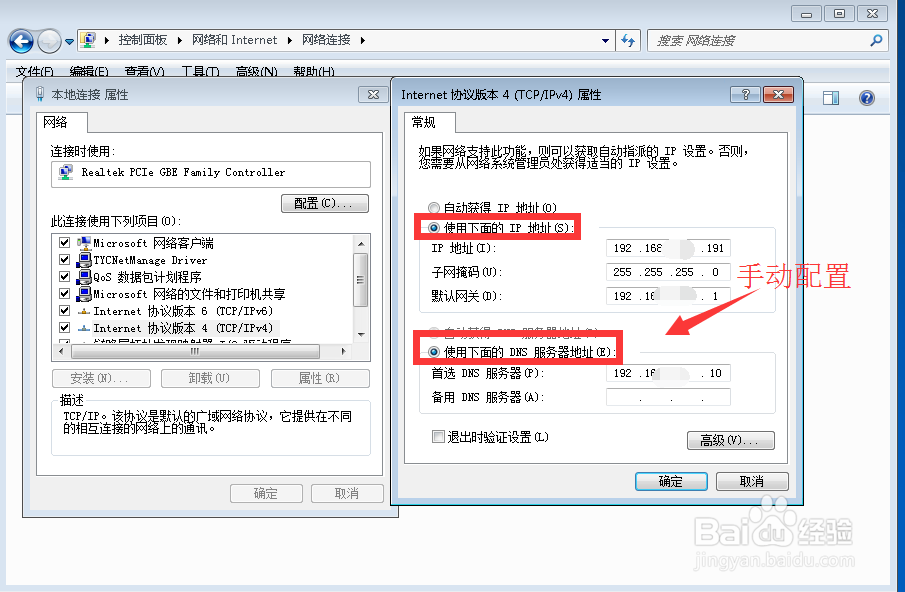Open the blue Help icon near the top right
This screenshot has height=592, width=905.
(866, 97)
